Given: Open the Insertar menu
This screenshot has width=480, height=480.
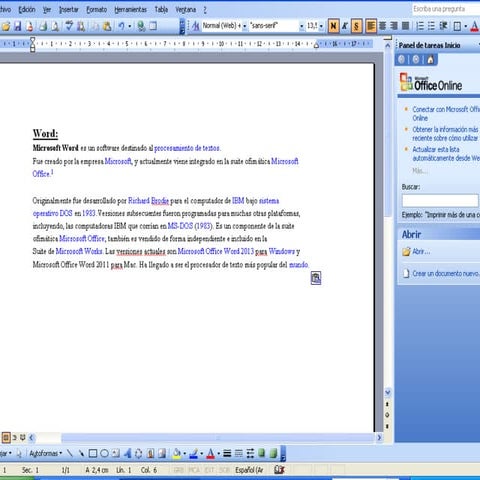Looking at the screenshot, I should [69, 10].
